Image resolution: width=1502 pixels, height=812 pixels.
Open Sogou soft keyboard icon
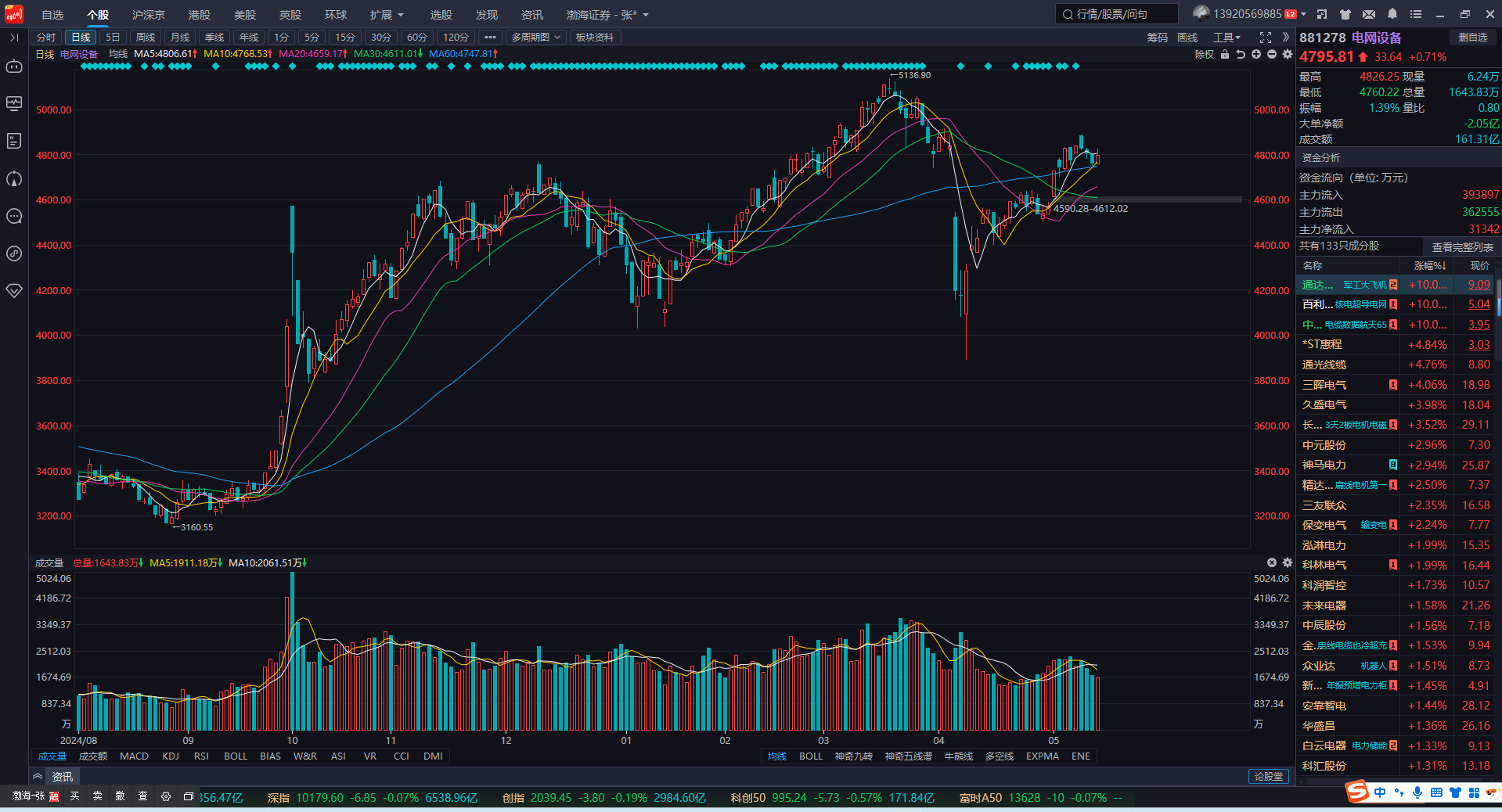(1436, 792)
